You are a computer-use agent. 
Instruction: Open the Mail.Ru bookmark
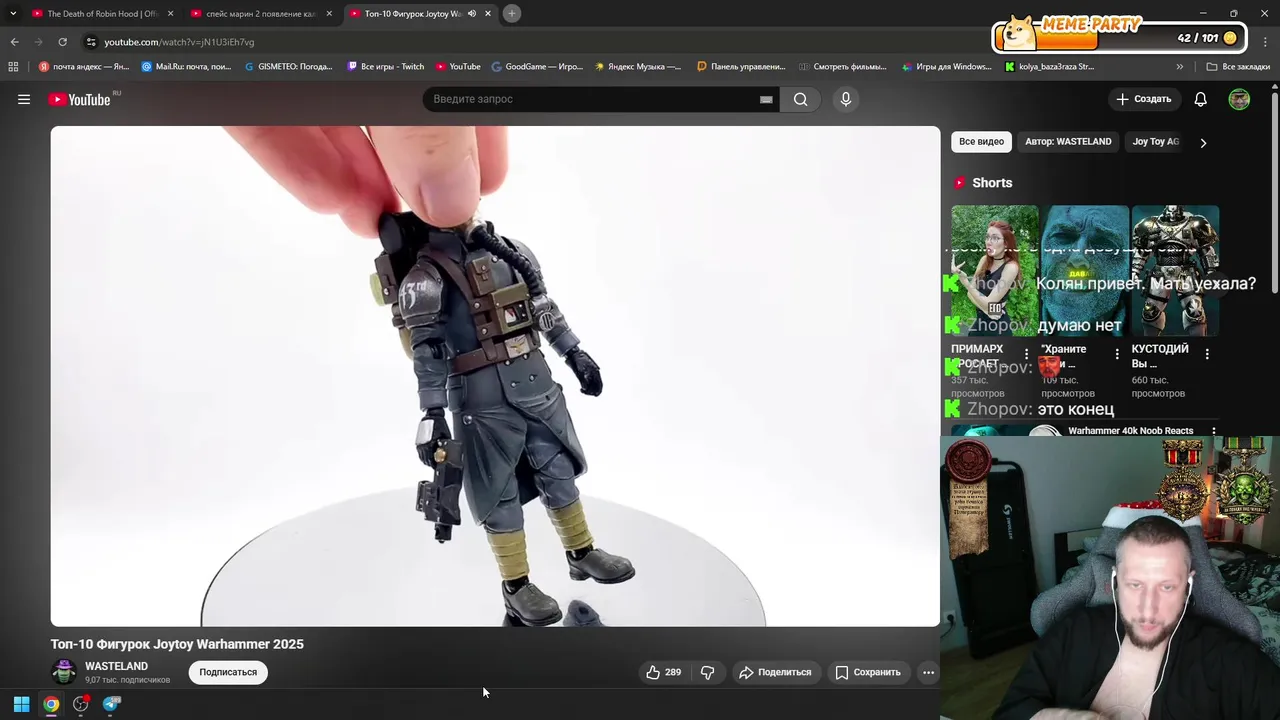pos(186,67)
